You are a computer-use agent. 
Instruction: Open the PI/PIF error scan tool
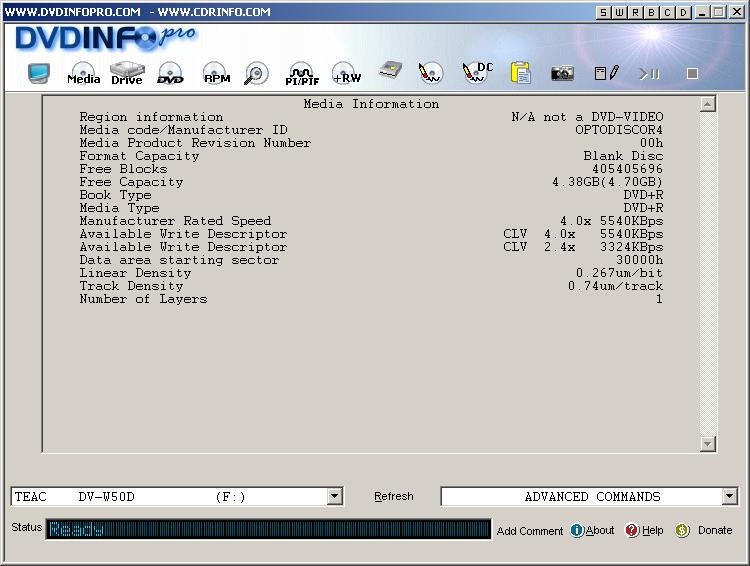(x=302, y=73)
